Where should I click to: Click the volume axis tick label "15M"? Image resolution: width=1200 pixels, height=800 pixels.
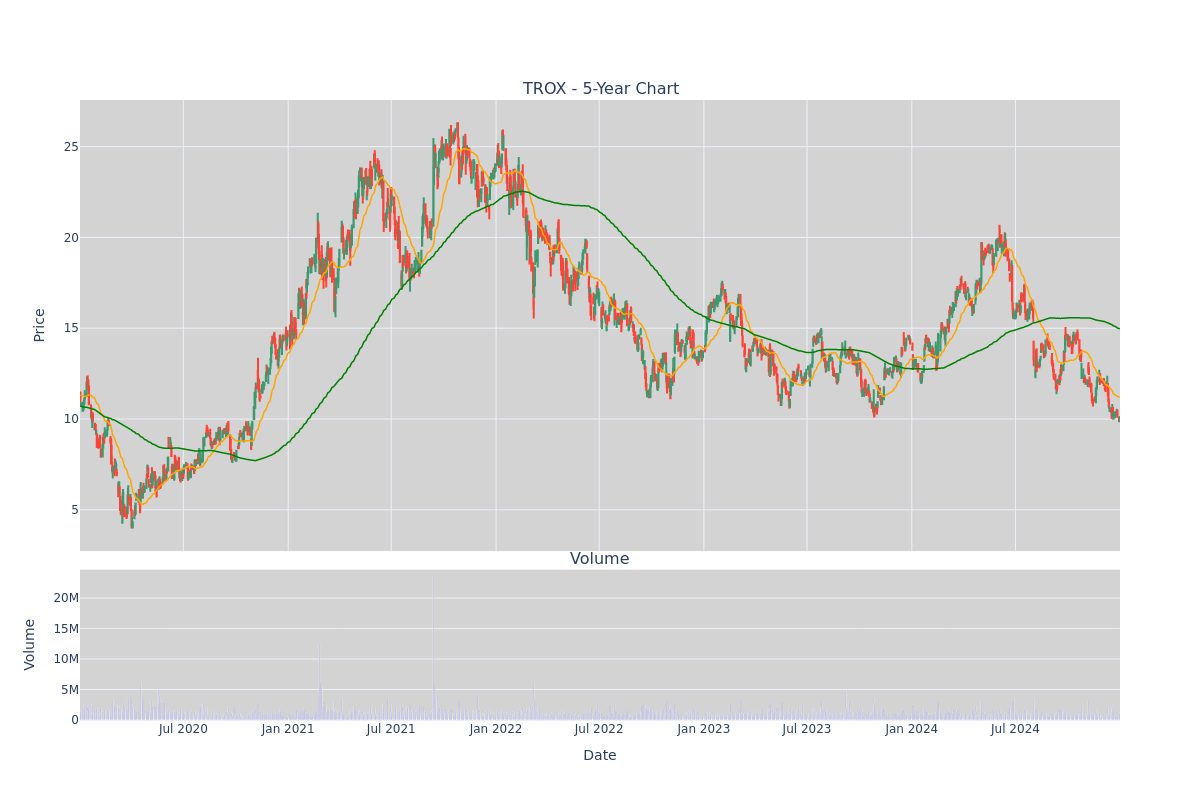click(x=66, y=628)
